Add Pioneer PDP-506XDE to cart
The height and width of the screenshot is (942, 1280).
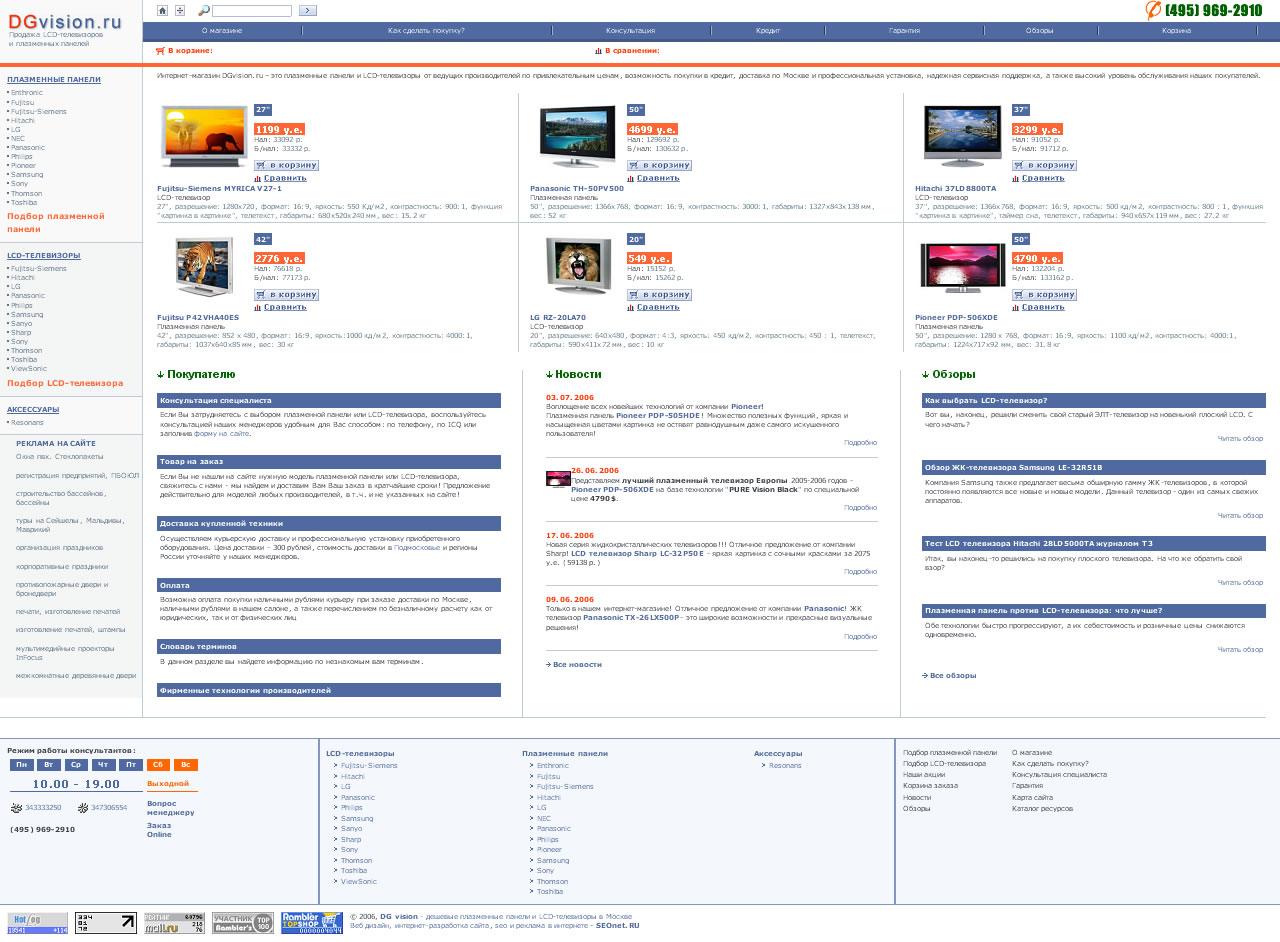pos(1044,295)
